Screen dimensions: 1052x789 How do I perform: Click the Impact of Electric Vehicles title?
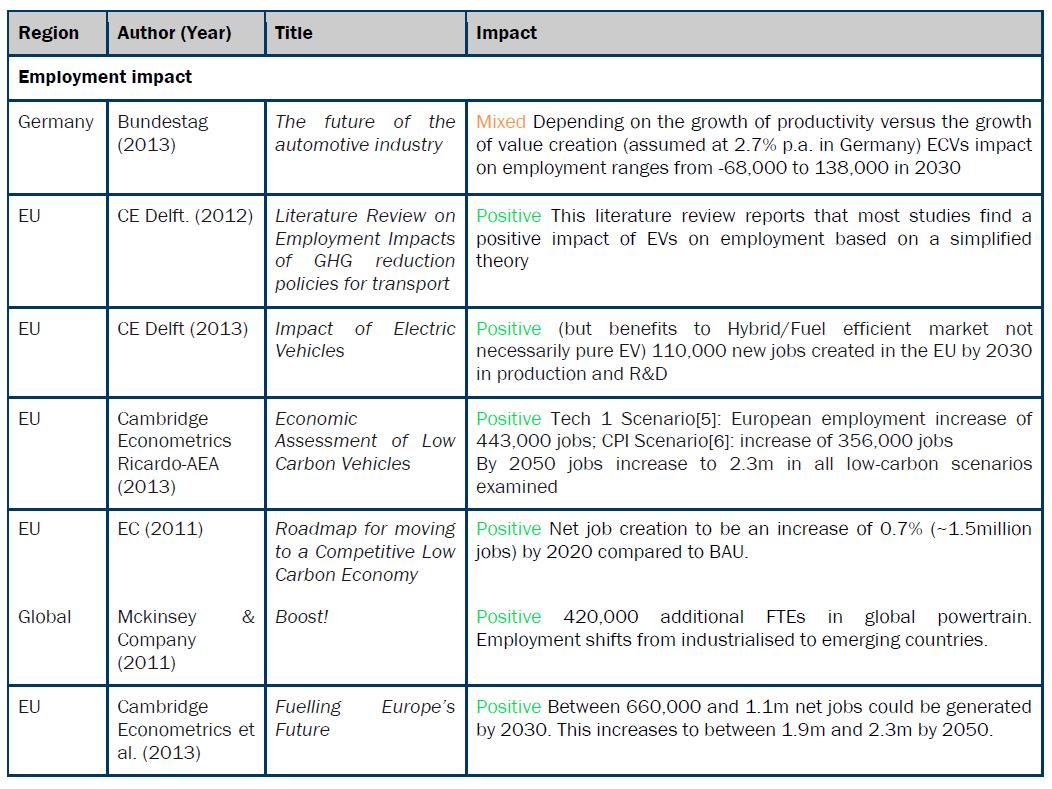coord(365,339)
